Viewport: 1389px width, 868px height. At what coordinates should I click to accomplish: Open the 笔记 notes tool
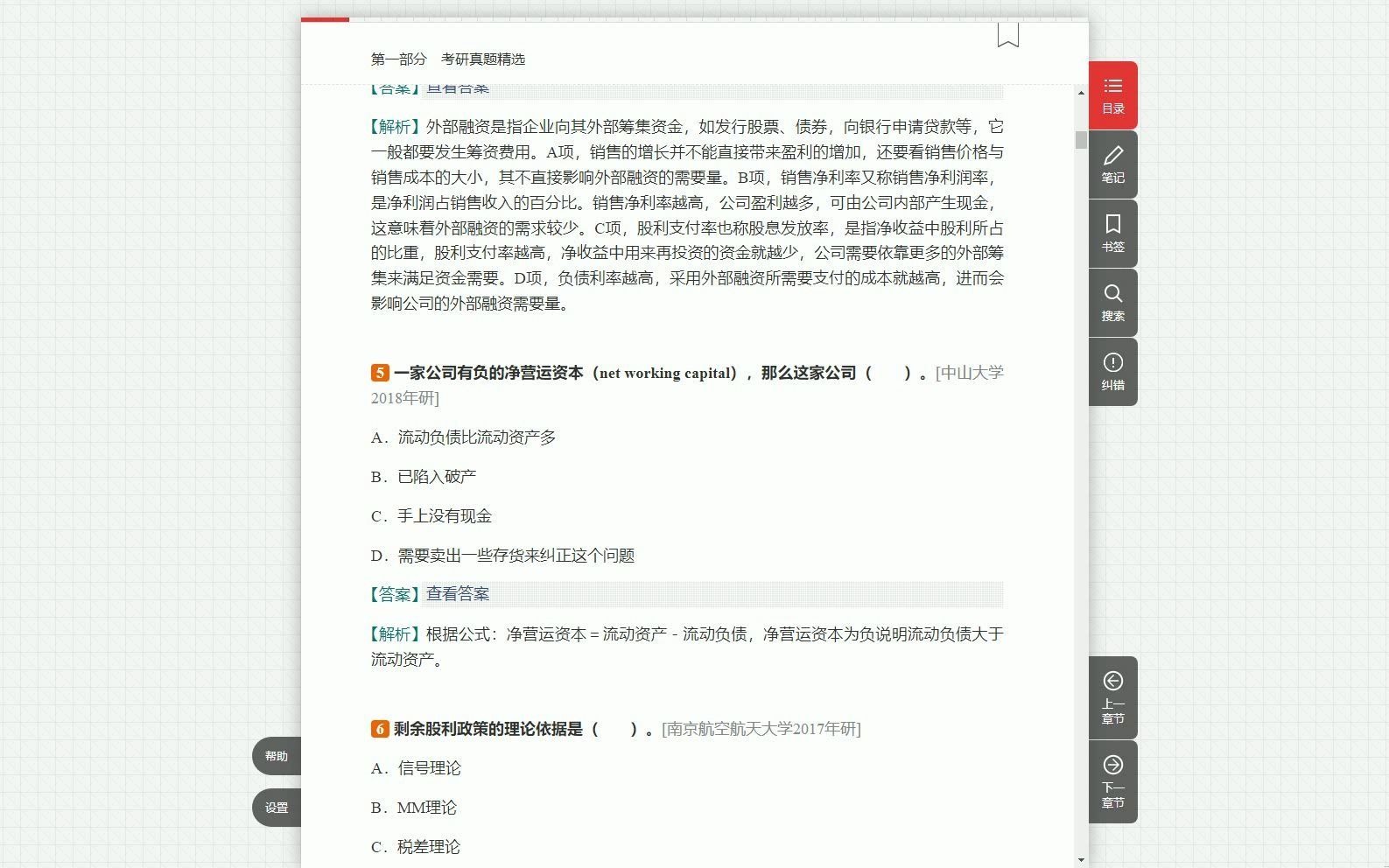click(1112, 164)
